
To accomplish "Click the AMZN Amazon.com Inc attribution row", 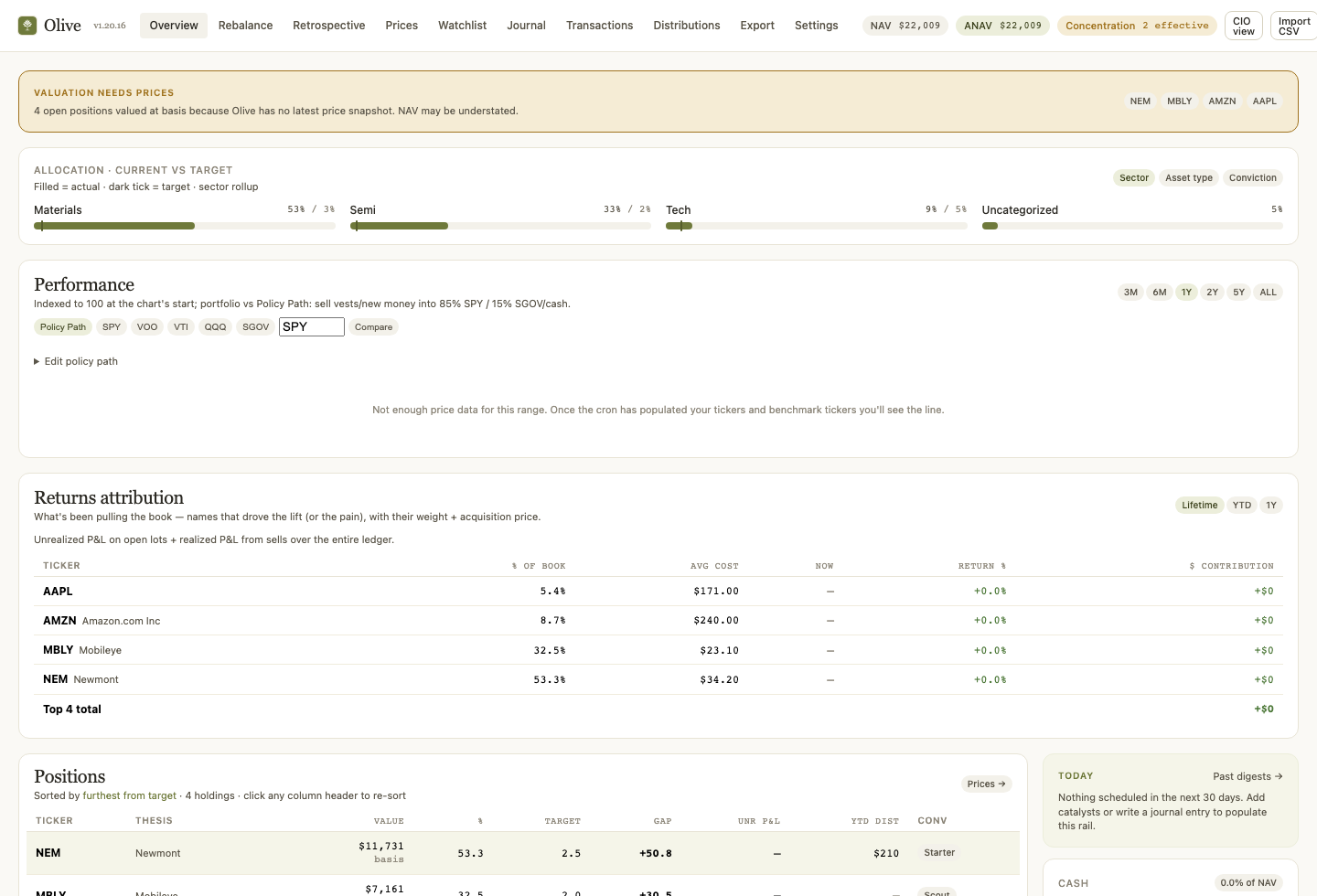I will [x=658, y=621].
